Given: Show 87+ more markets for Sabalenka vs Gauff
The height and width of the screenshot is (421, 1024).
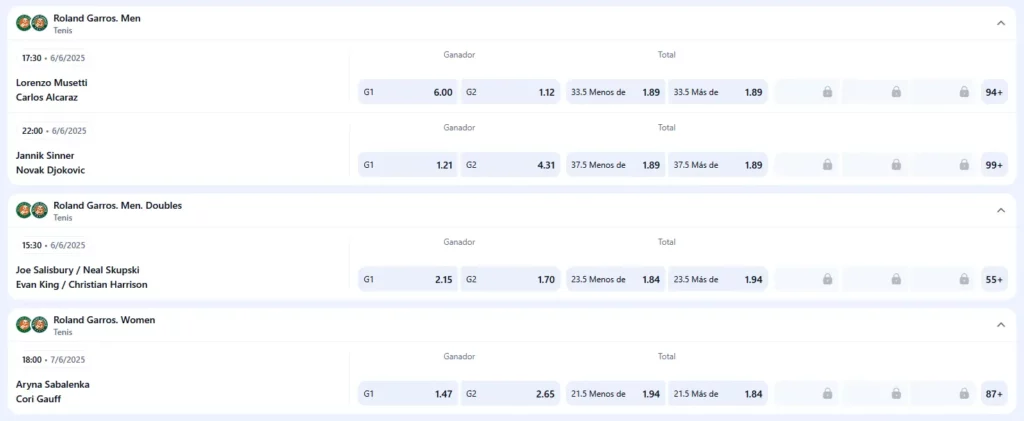Looking at the screenshot, I should point(994,394).
